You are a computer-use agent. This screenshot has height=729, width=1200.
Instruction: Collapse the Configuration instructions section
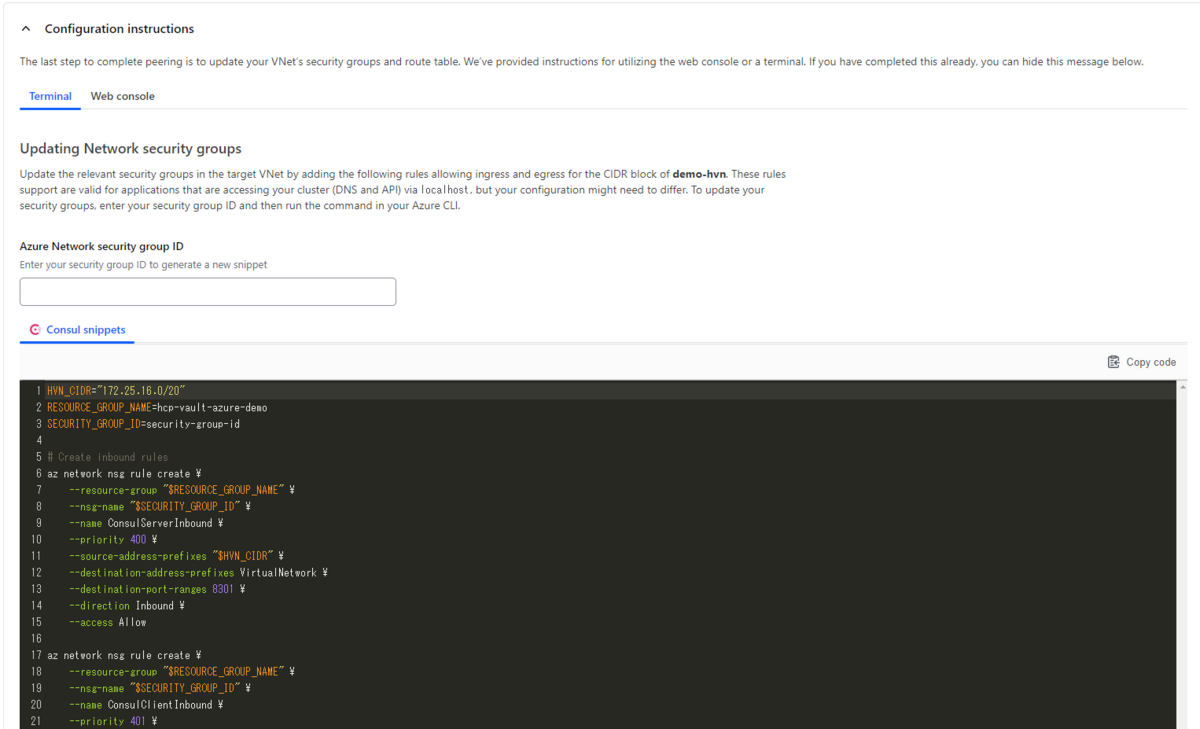click(x=26, y=29)
